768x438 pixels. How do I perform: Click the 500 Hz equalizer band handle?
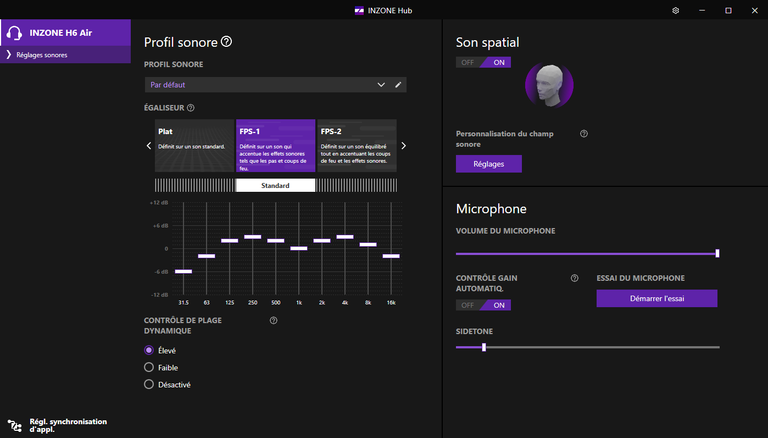pyautogui.click(x=276, y=241)
